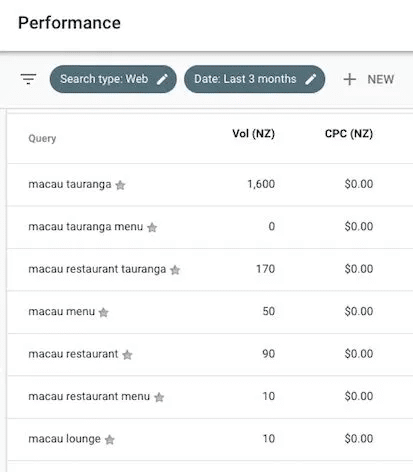Click CPC $0.00 for macau restaurant menu
Image resolution: width=413 pixels, height=472 pixels.
pyautogui.click(x=359, y=396)
